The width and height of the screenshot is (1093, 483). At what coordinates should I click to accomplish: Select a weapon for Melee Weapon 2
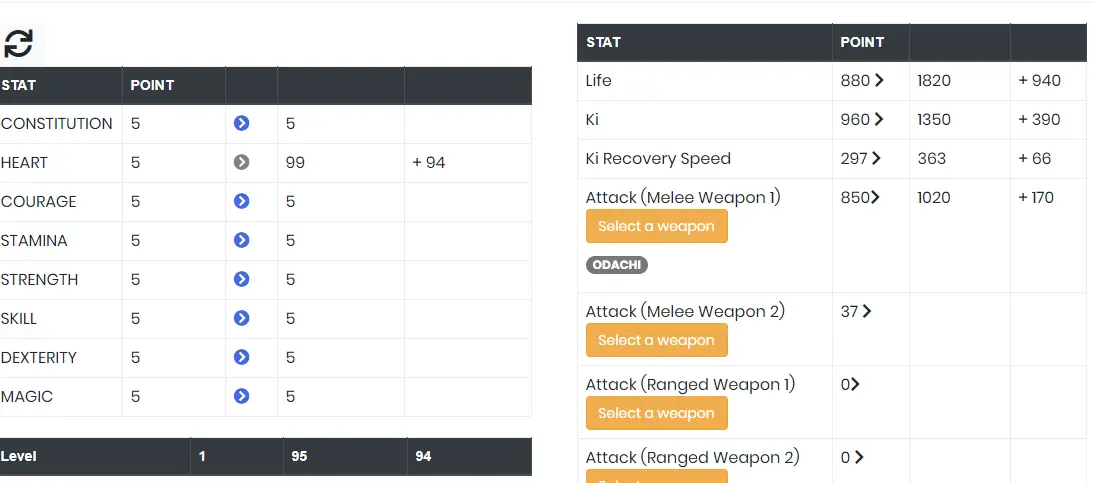(656, 340)
